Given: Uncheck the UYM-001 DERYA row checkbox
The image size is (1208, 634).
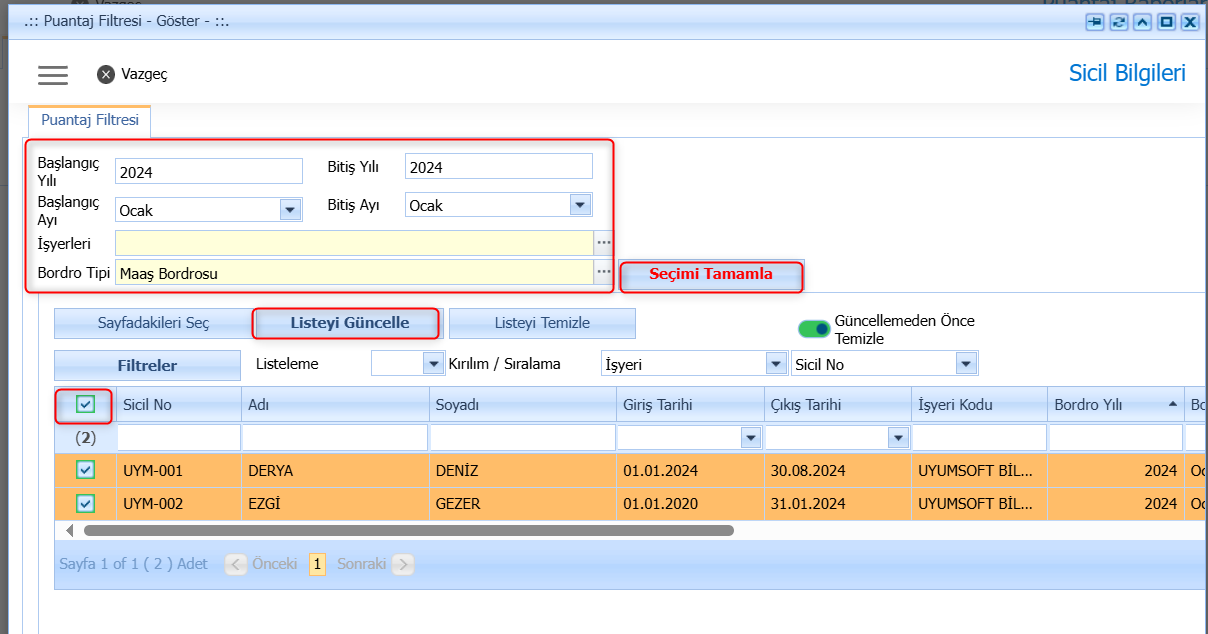Looking at the screenshot, I should click(x=86, y=470).
